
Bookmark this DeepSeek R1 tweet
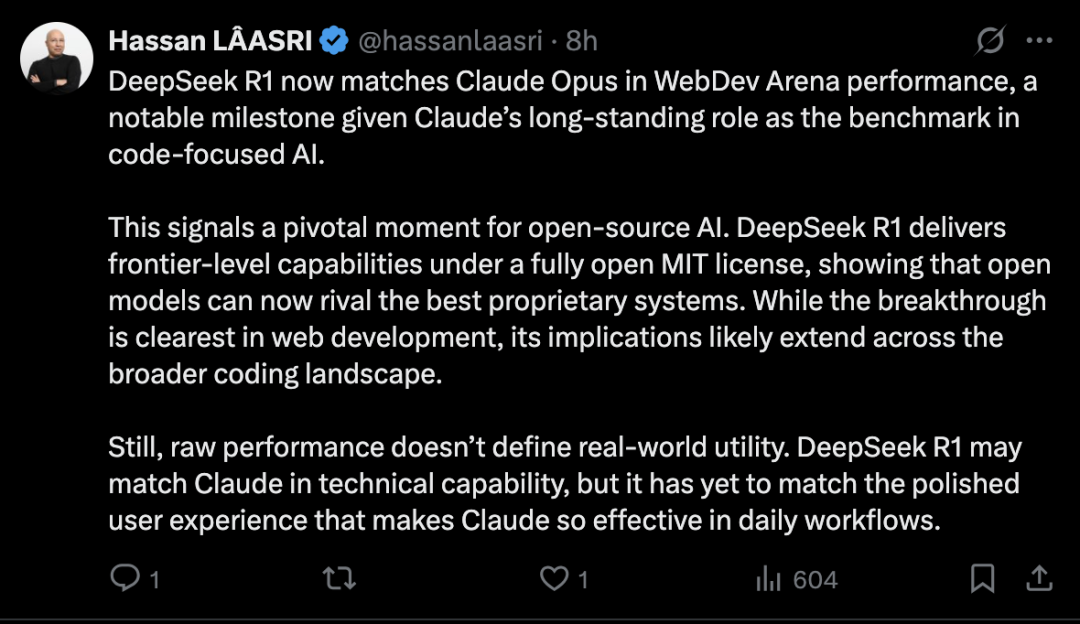(x=983, y=578)
